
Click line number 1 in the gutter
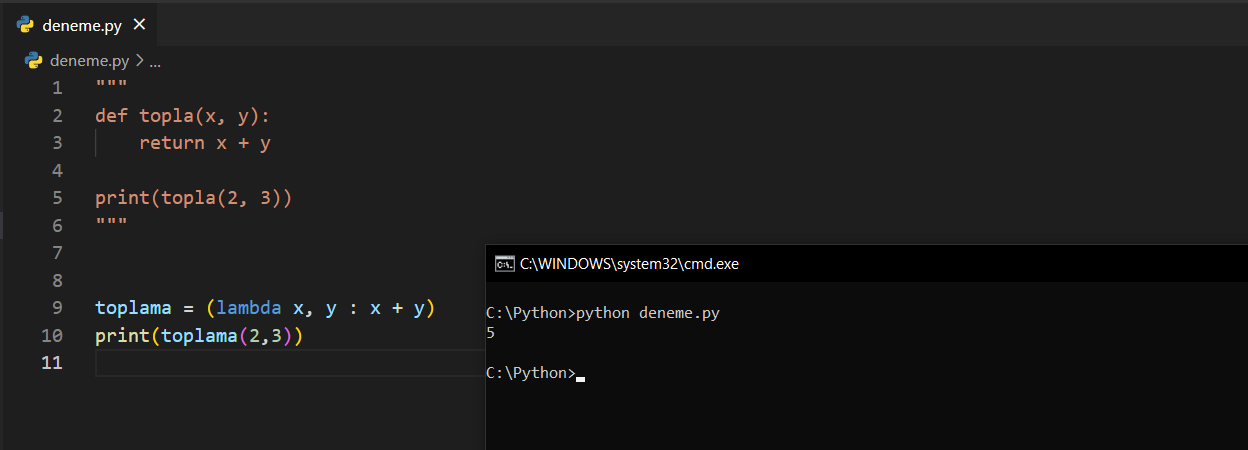pos(57,87)
